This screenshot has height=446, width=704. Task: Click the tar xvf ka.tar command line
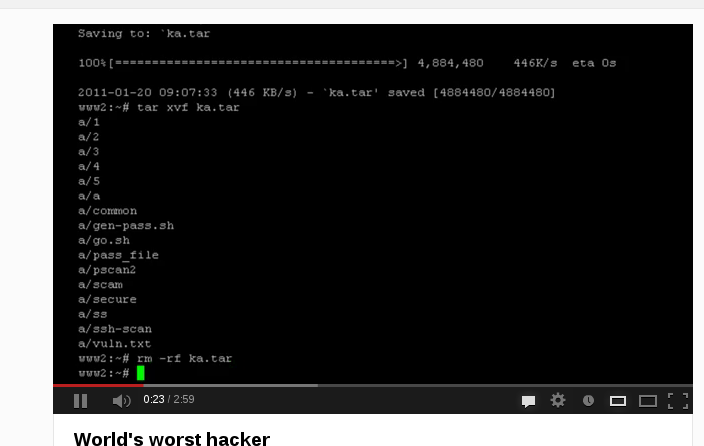point(159,107)
